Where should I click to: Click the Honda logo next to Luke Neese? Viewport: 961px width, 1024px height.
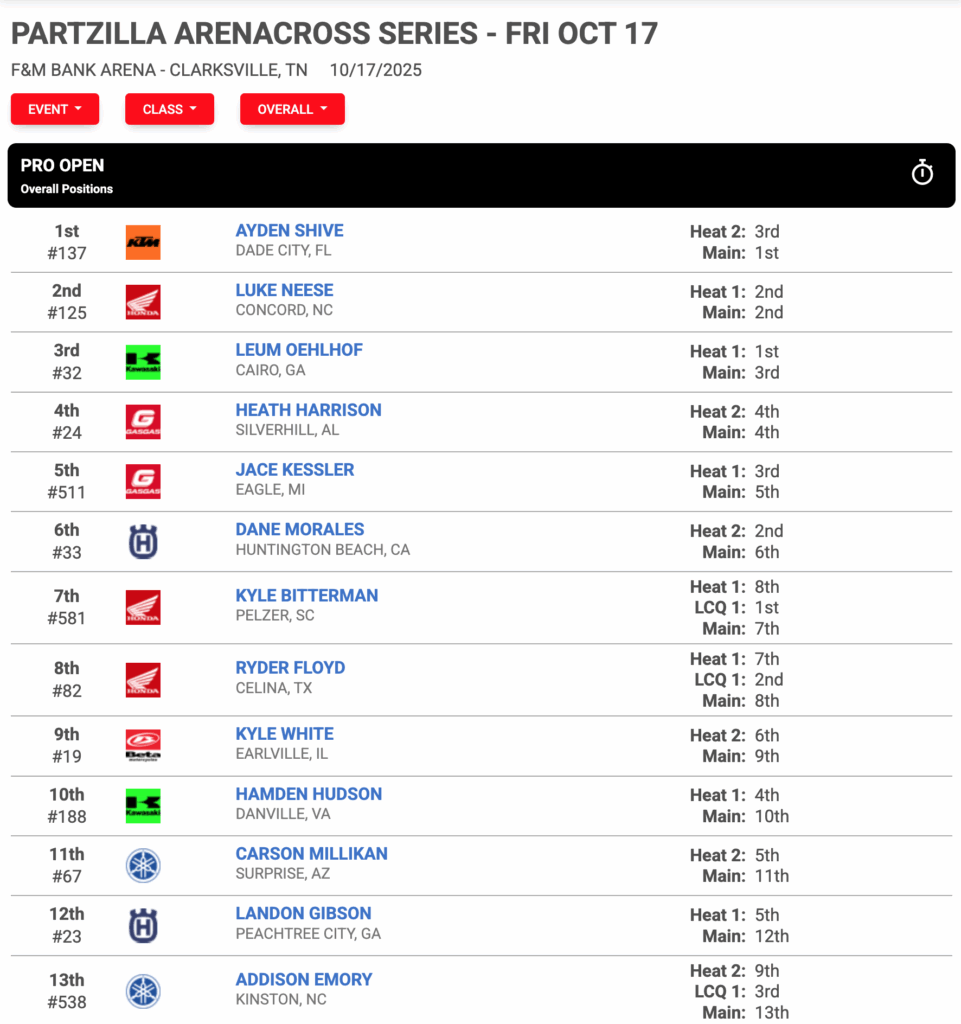[x=143, y=302]
